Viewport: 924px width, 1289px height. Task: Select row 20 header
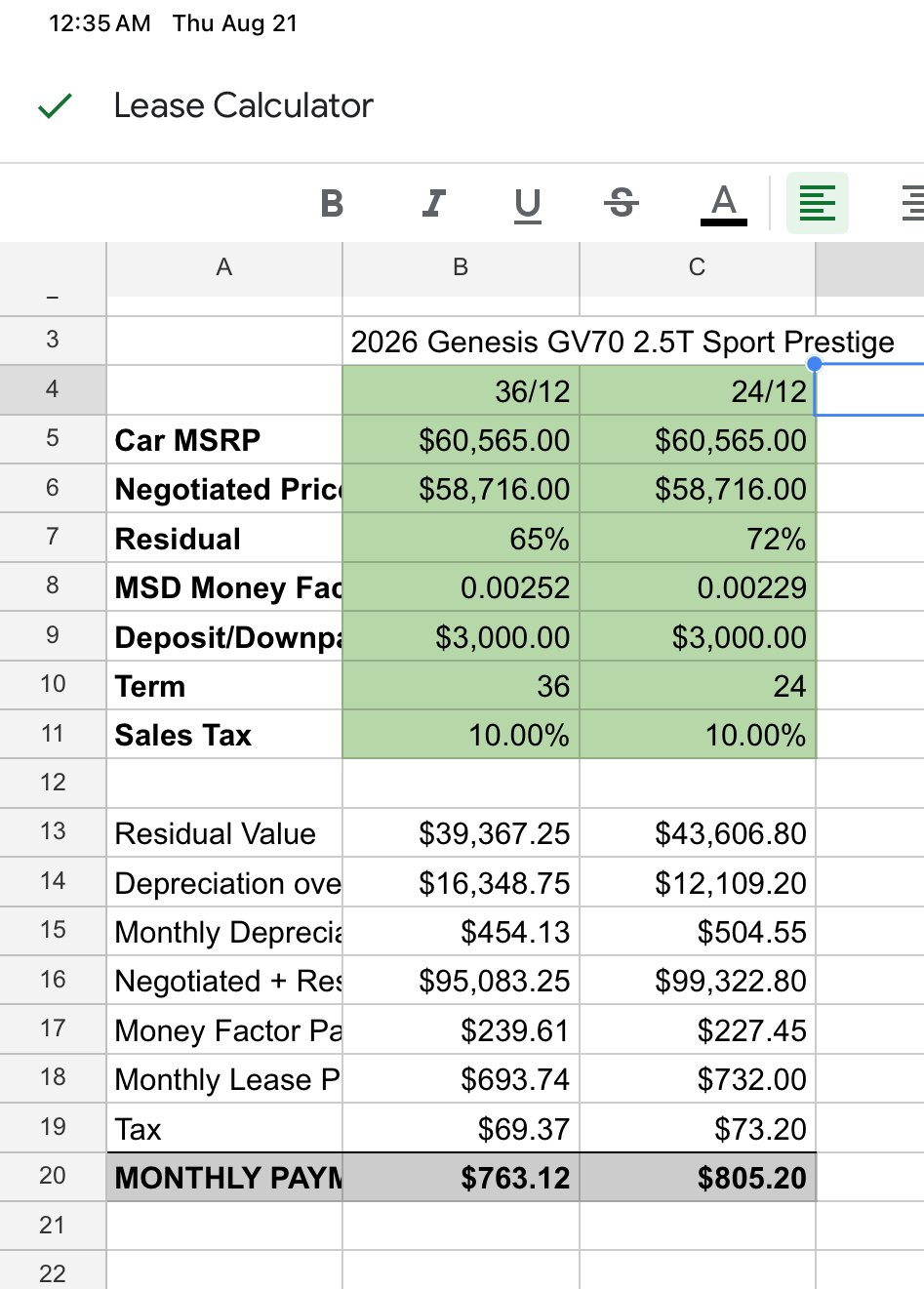tap(53, 1176)
